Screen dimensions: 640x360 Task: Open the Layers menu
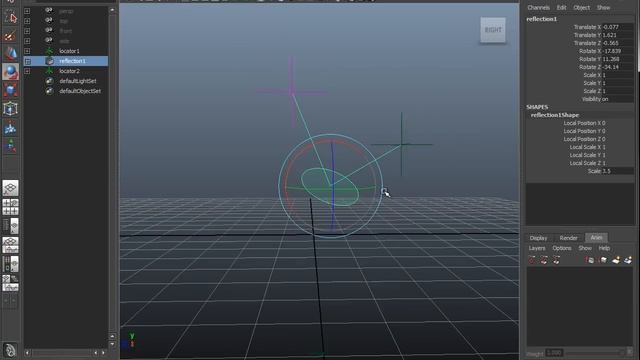537,248
